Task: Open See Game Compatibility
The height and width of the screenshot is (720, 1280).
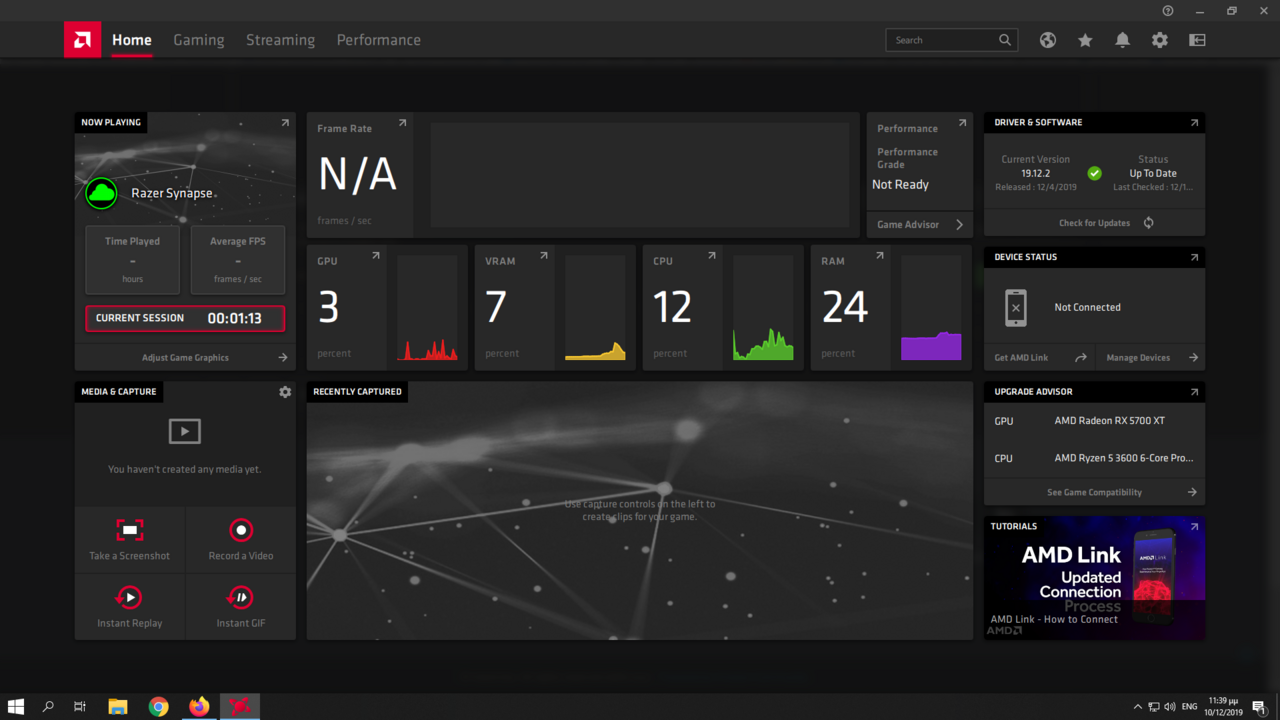Action: [x=1094, y=492]
